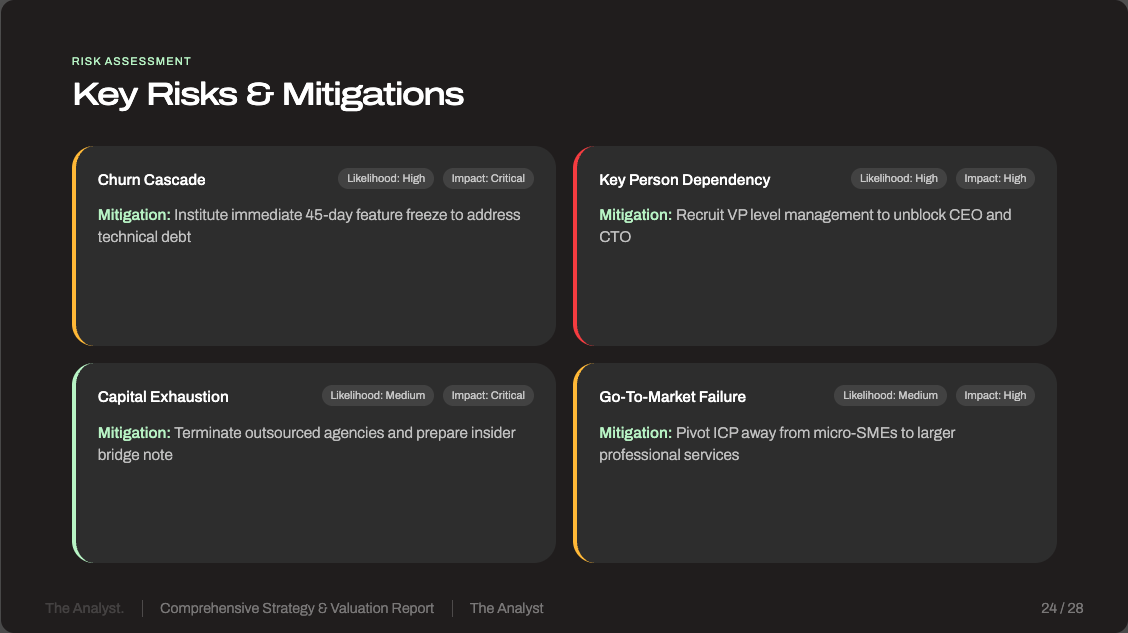
Task: Click 'Likelihood: High' badge in Churn Cascade card
Action: tap(386, 178)
